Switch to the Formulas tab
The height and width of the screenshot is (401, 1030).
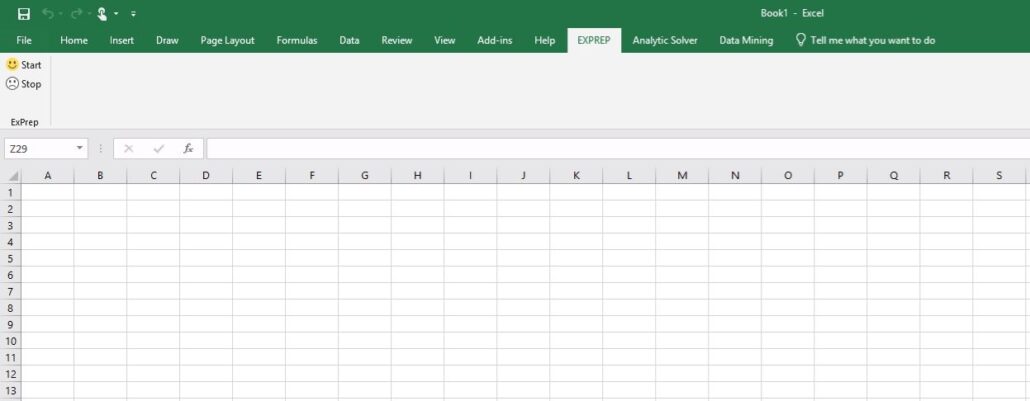point(297,40)
